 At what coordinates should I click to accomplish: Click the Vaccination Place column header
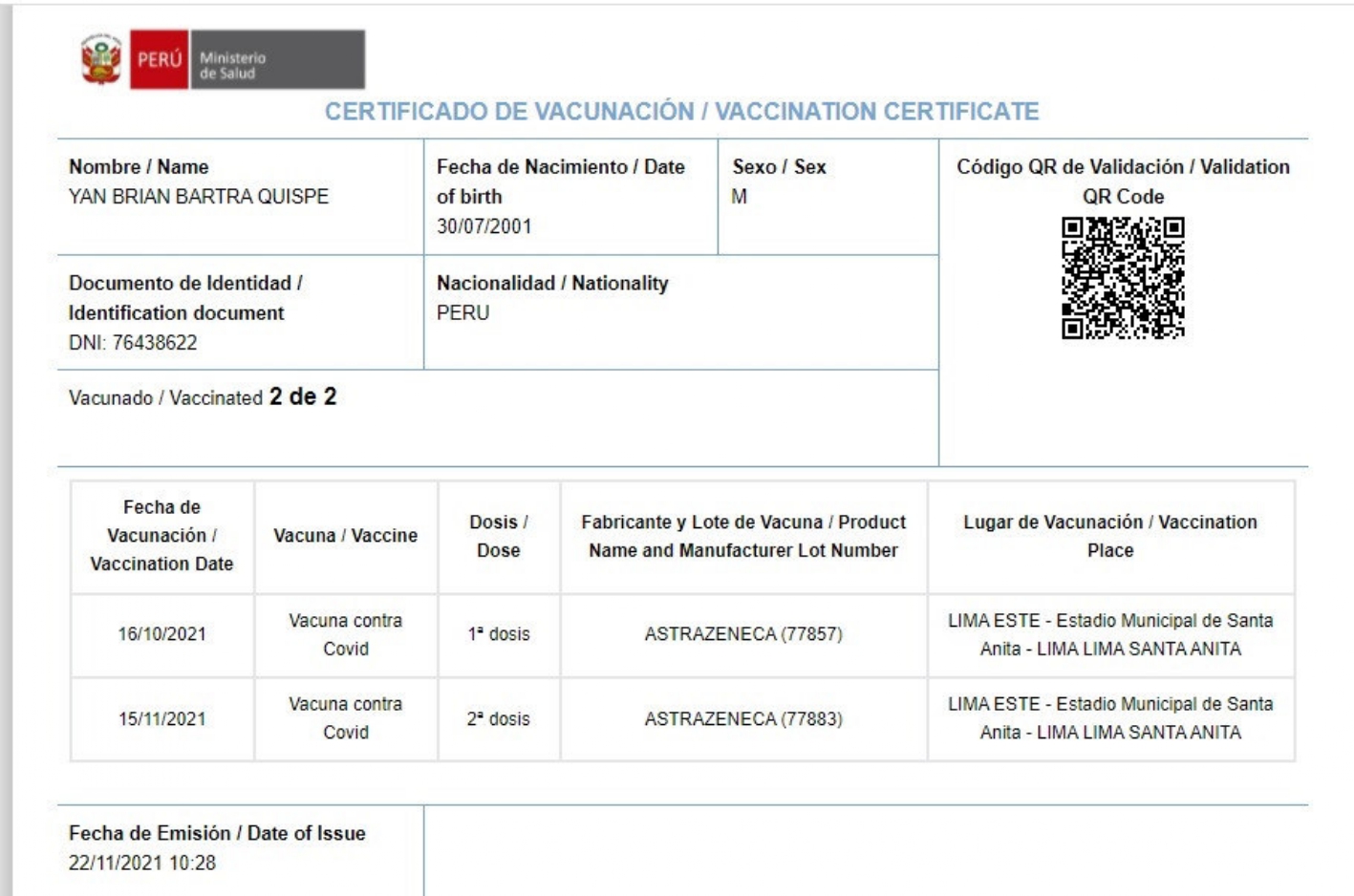pyautogui.click(x=1109, y=536)
